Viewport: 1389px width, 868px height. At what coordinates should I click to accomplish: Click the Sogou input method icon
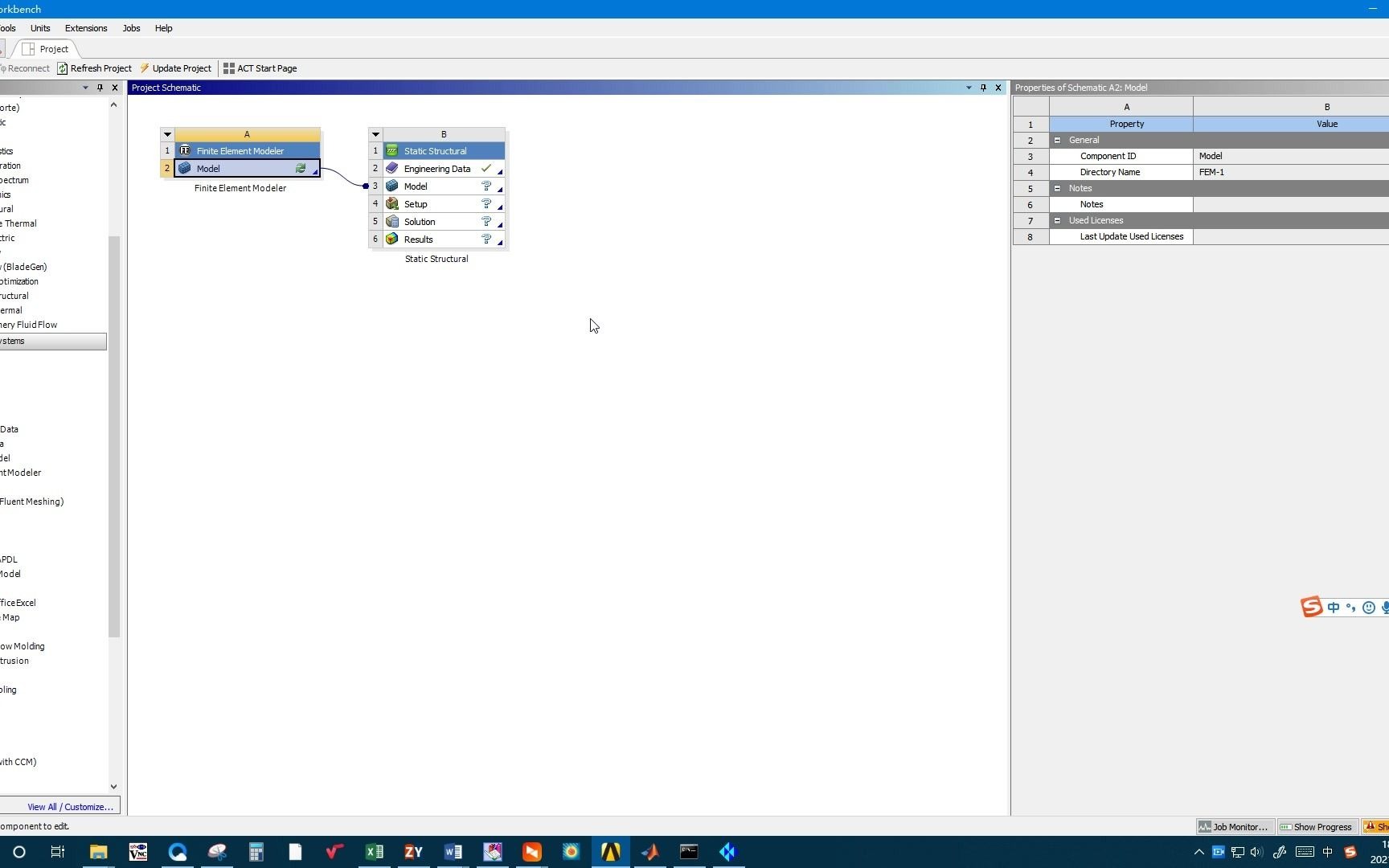point(1350,852)
